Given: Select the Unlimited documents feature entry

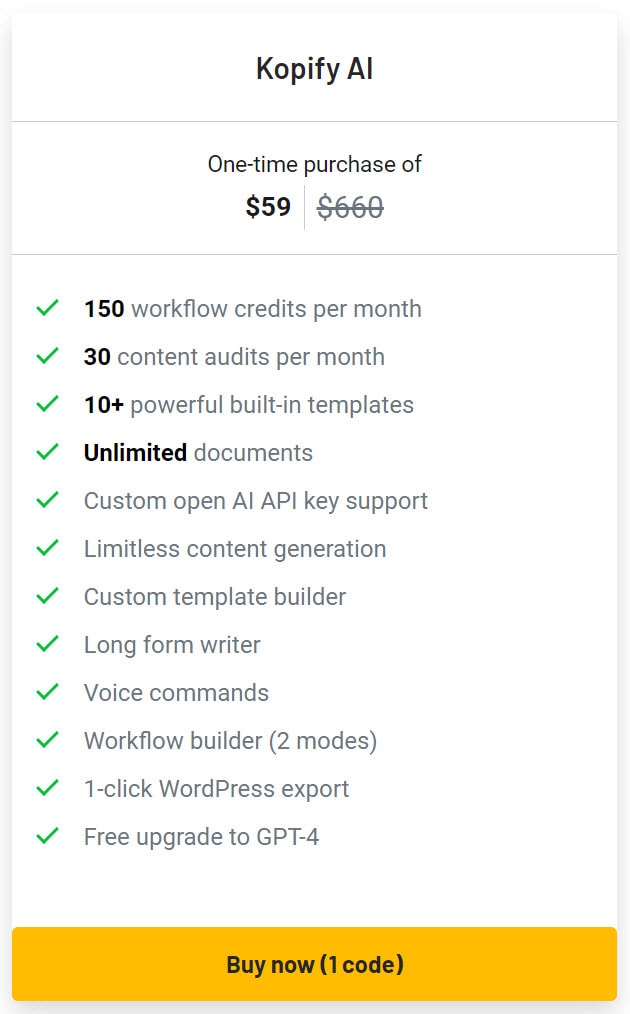Looking at the screenshot, I should pos(198,453).
